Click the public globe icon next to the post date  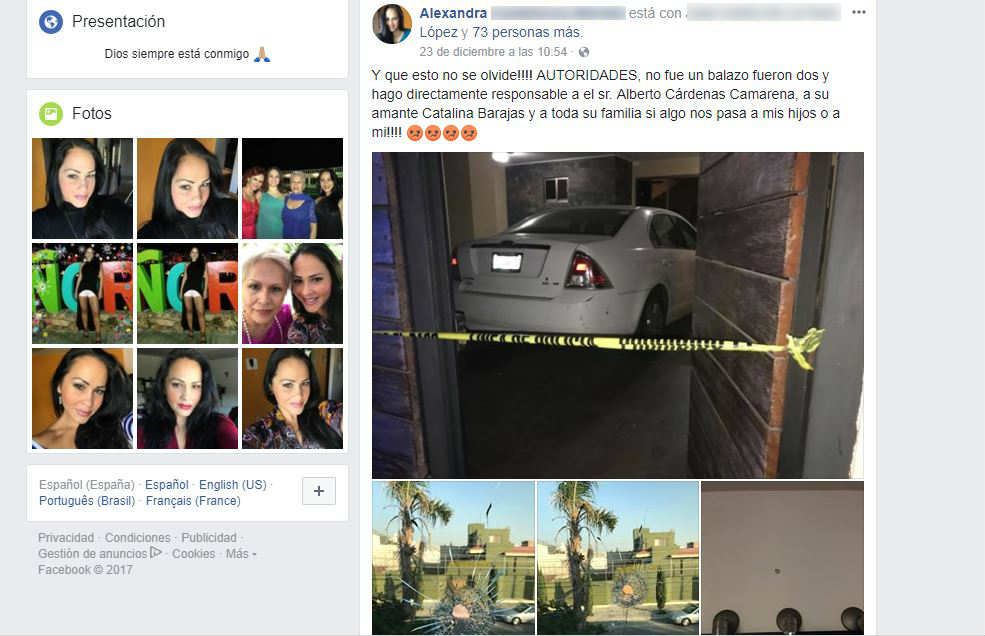[584, 52]
